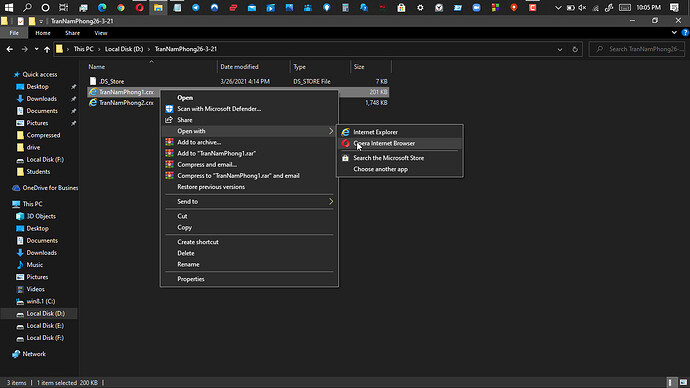
Task: Launch Opera from the taskbar
Action: click(x=139, y=7)
